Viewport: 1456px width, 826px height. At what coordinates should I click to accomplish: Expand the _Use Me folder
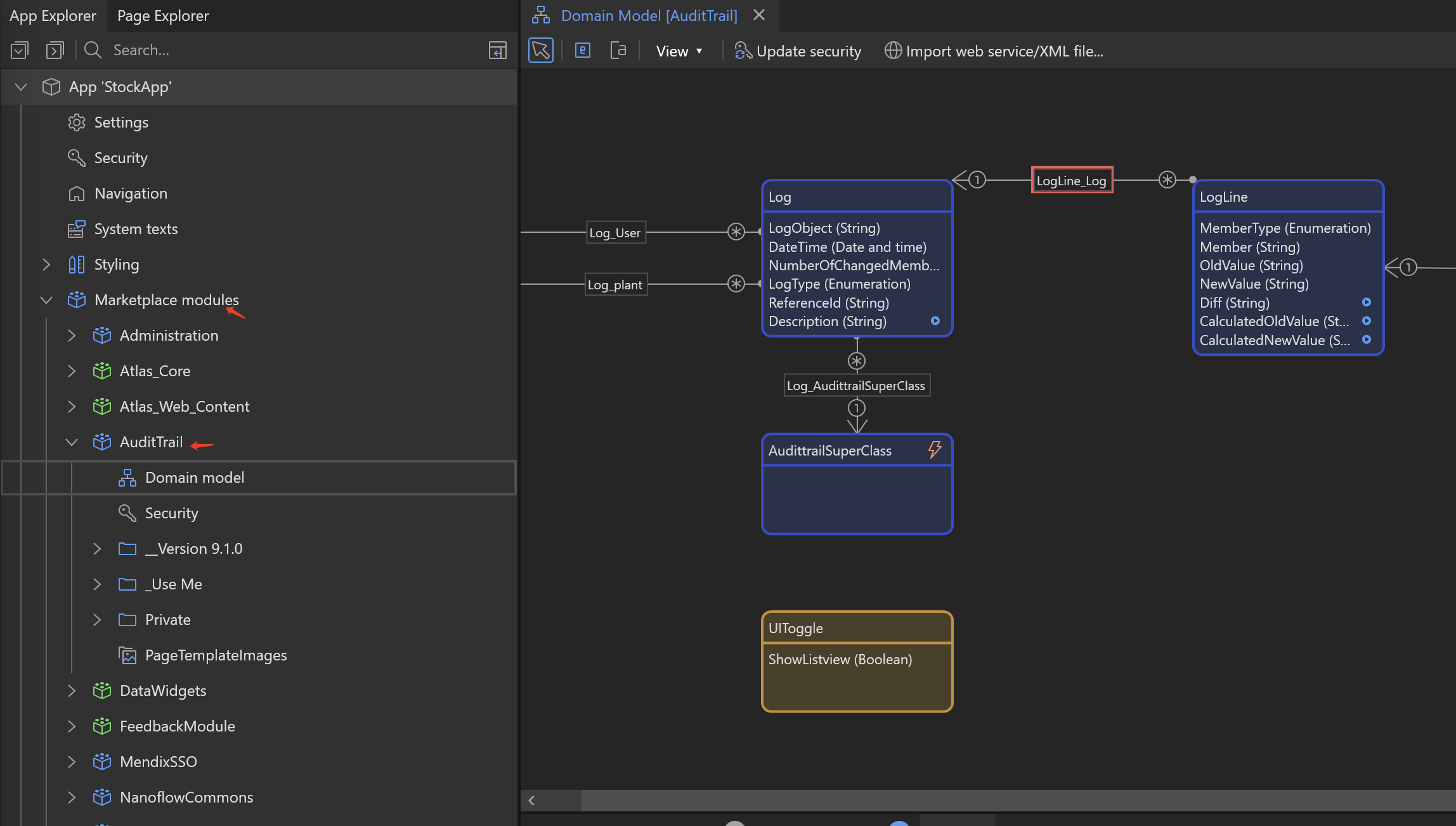97,584
